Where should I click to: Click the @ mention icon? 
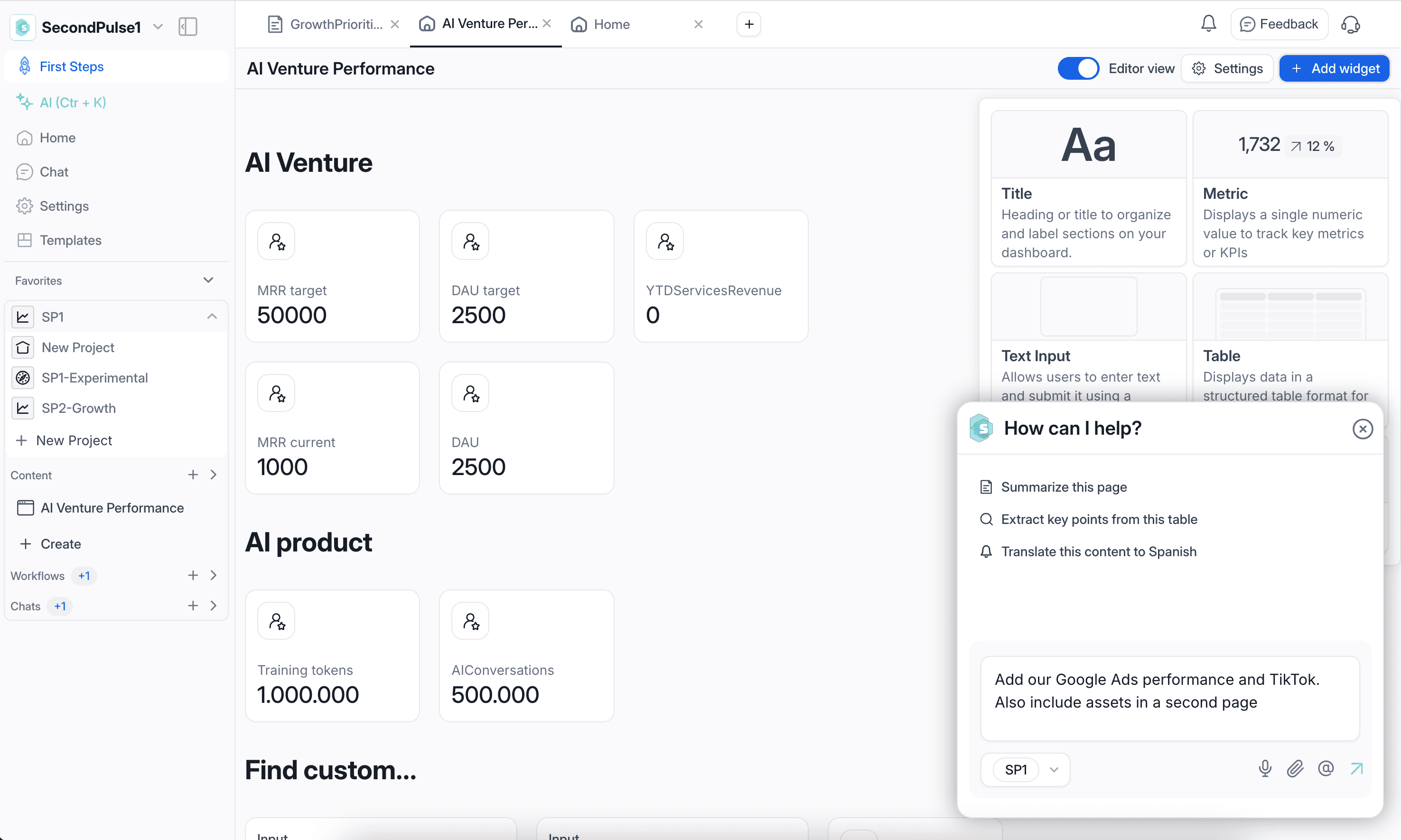point(1326,769)
